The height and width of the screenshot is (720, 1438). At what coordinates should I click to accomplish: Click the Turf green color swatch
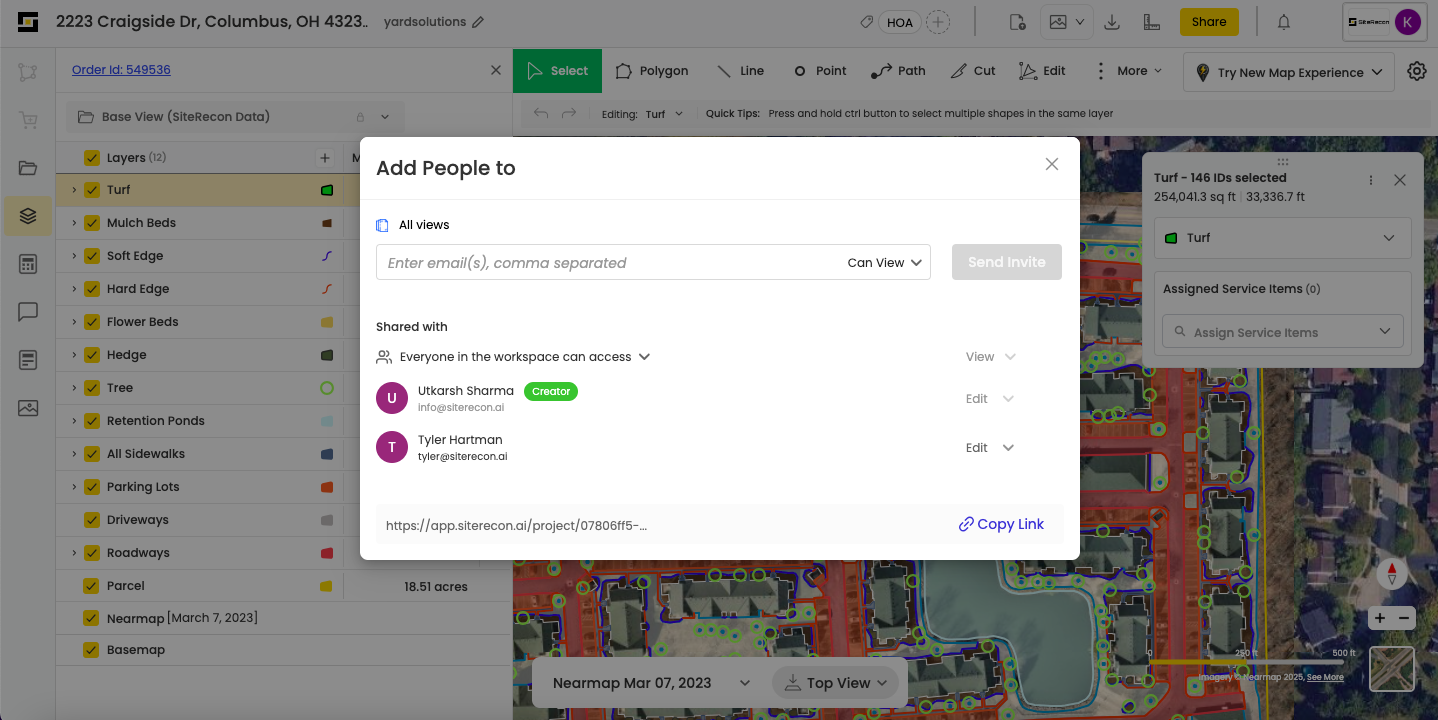pyautogui.click(x=327, y=190)
